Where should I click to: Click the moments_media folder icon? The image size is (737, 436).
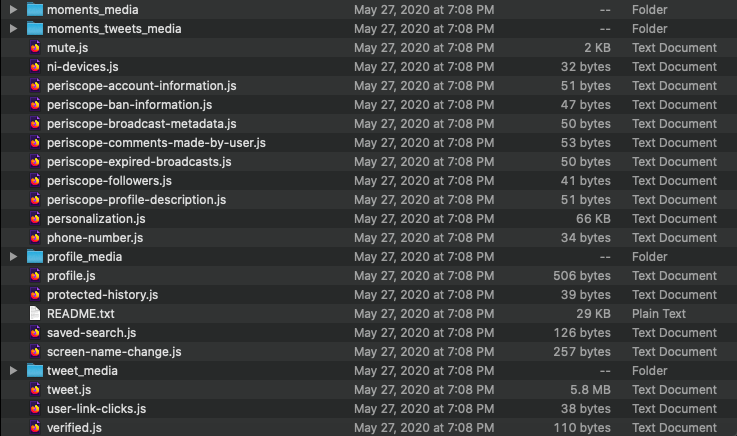pos(36,10)
